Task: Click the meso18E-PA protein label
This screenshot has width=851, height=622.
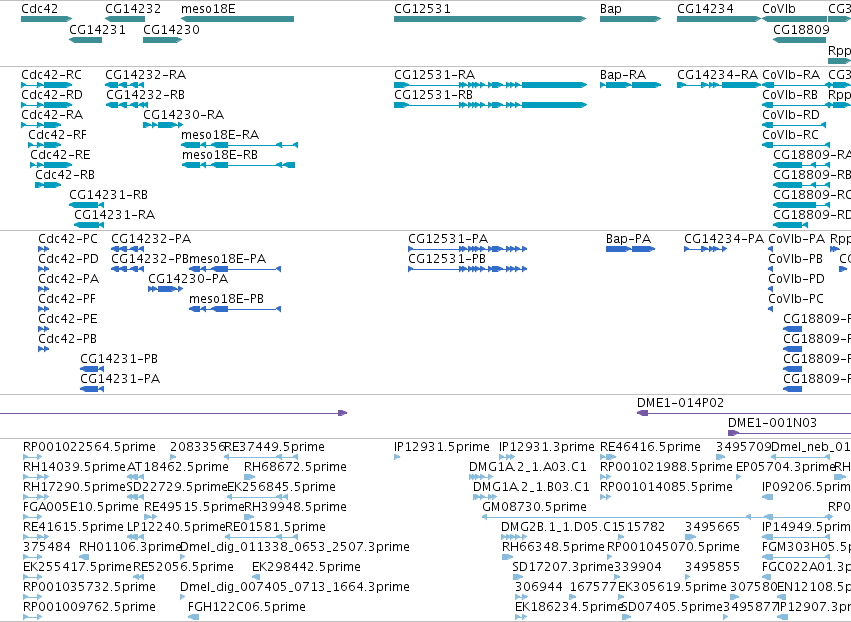Action: [x=227, y=259]
